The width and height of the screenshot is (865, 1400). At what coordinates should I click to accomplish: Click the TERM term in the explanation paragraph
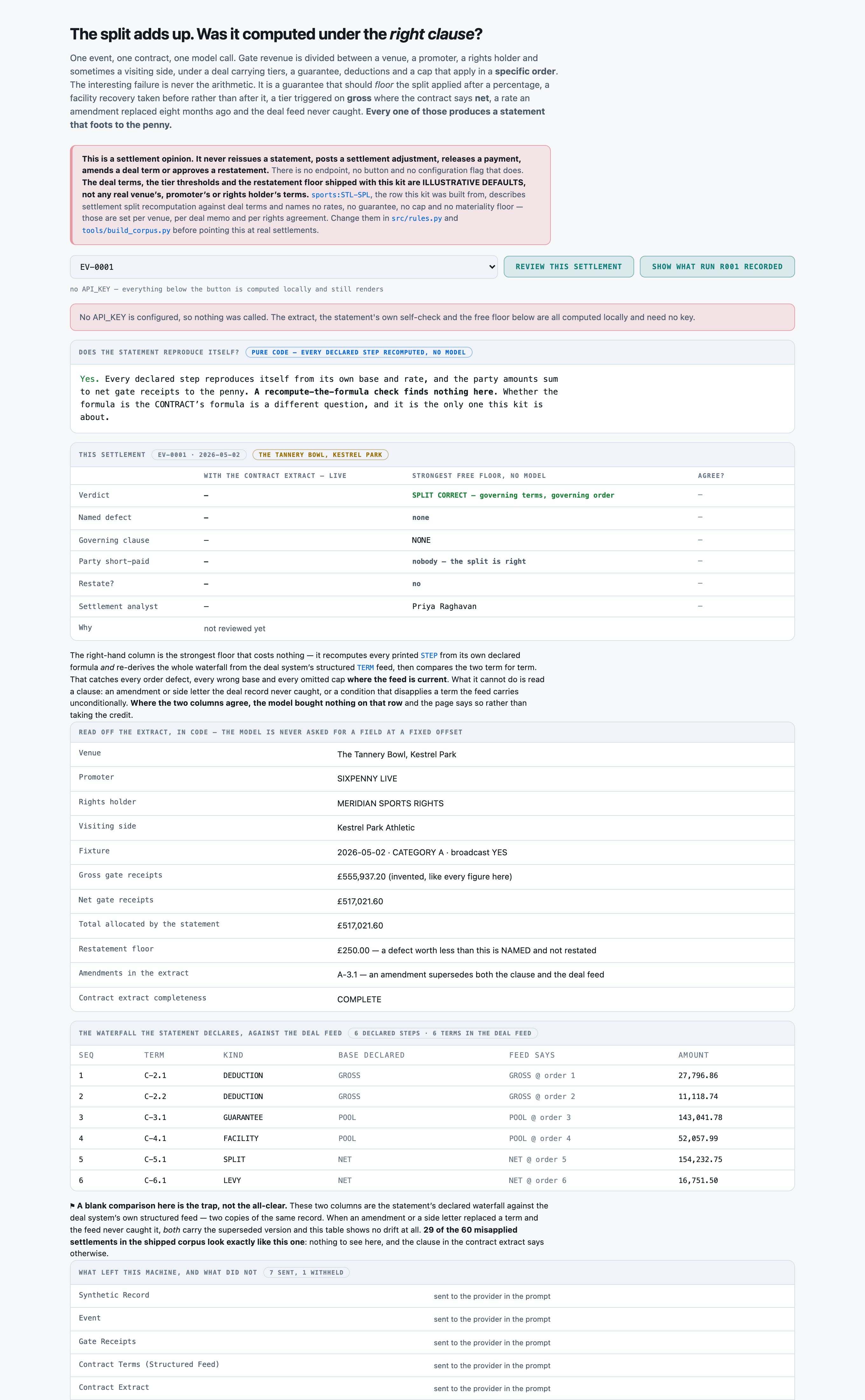coord(366,667)
